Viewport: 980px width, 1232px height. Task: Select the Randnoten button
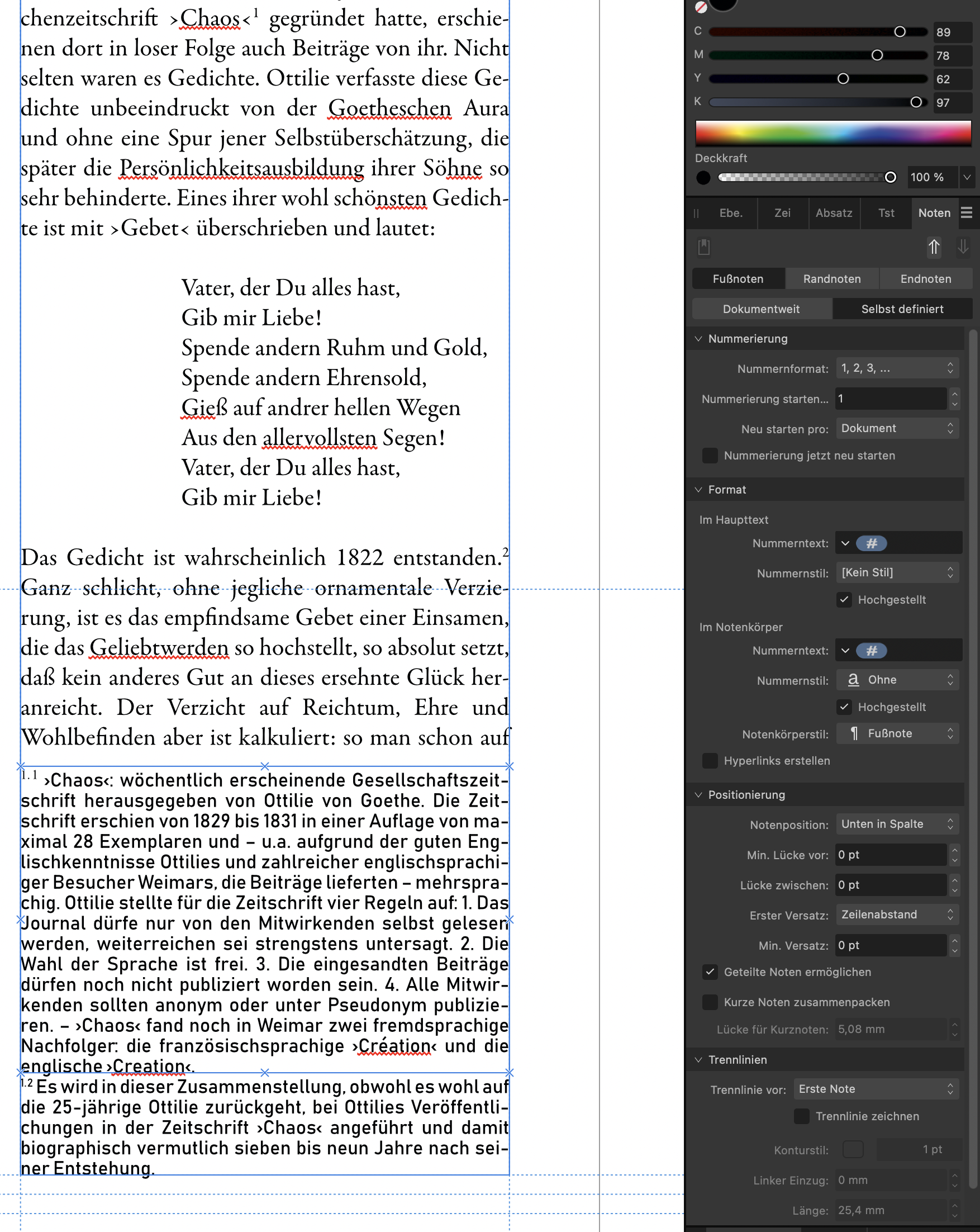[831, 279]
